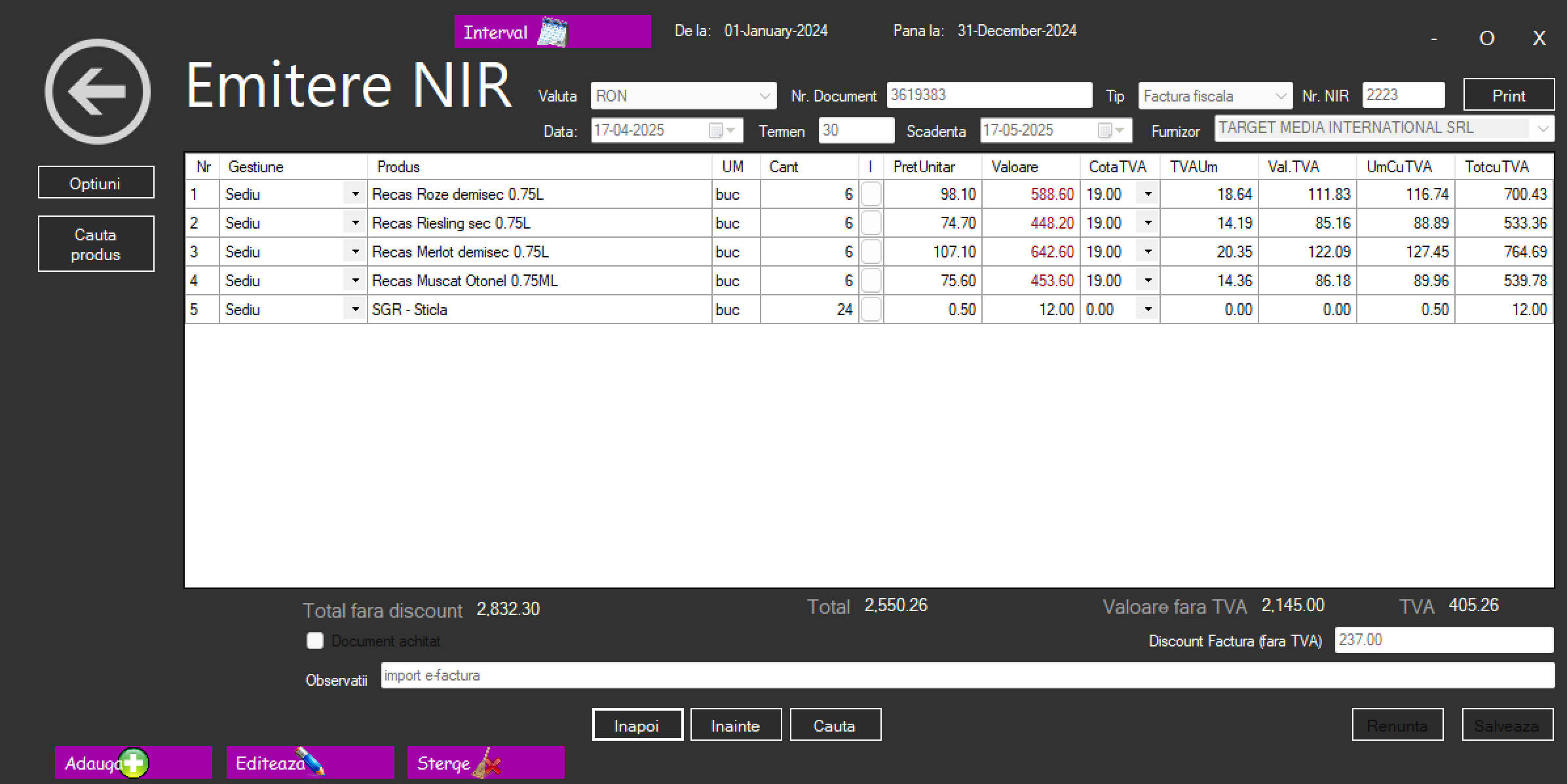Image resolution: width=1567 pixels, height=784 pixels.
Task: Click the Editeaza pencil icon
Action: 310,762
